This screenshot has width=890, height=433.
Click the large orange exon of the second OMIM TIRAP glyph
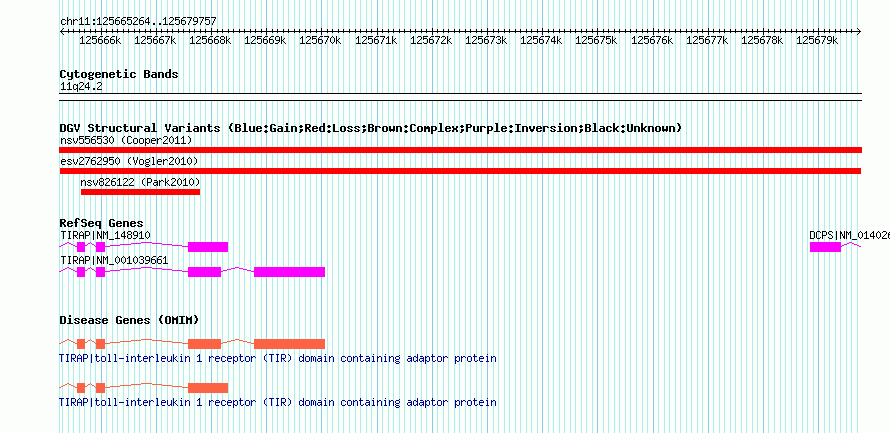[208, 388]
